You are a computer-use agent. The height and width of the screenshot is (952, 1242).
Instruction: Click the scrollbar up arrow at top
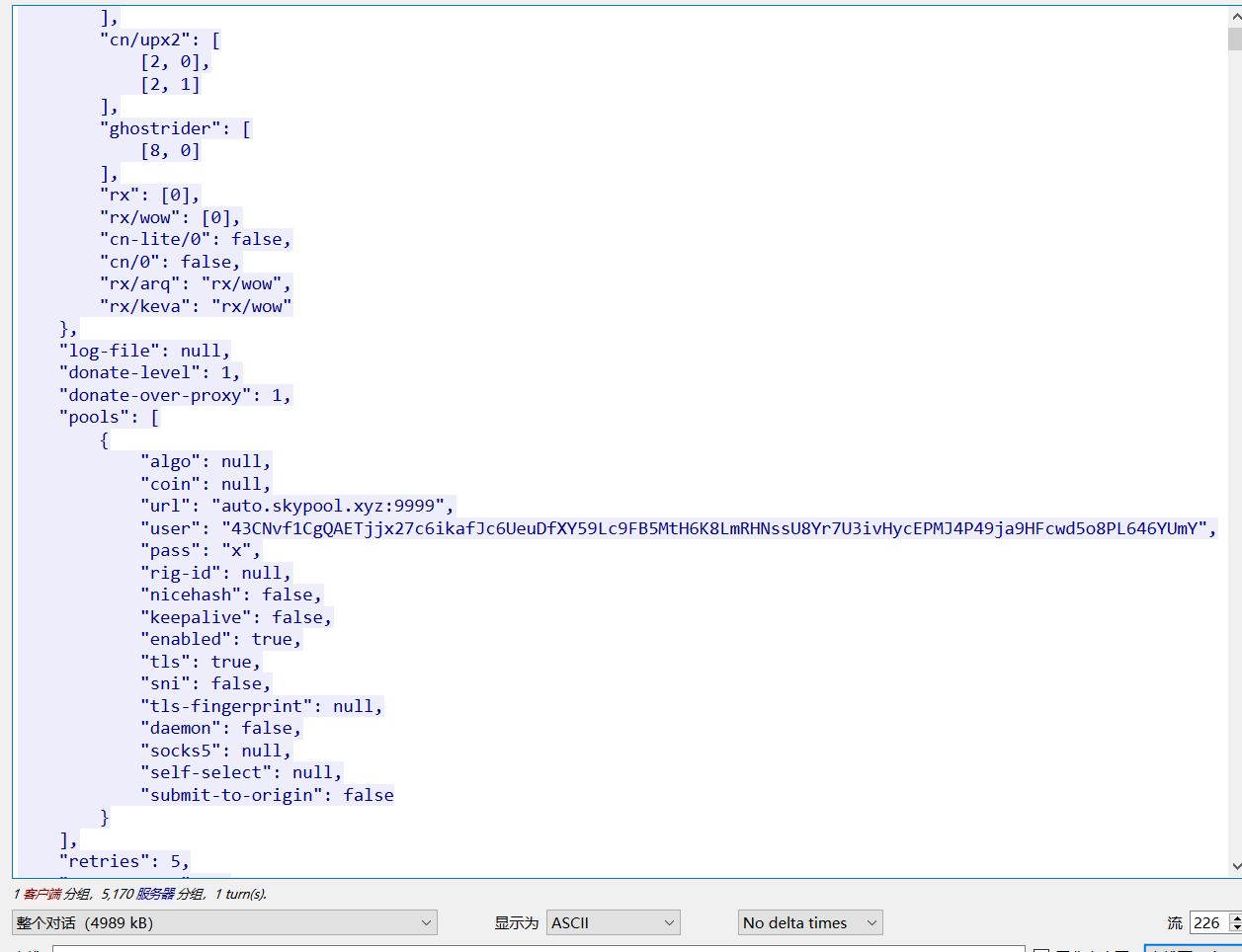(x=1234, y=17)
